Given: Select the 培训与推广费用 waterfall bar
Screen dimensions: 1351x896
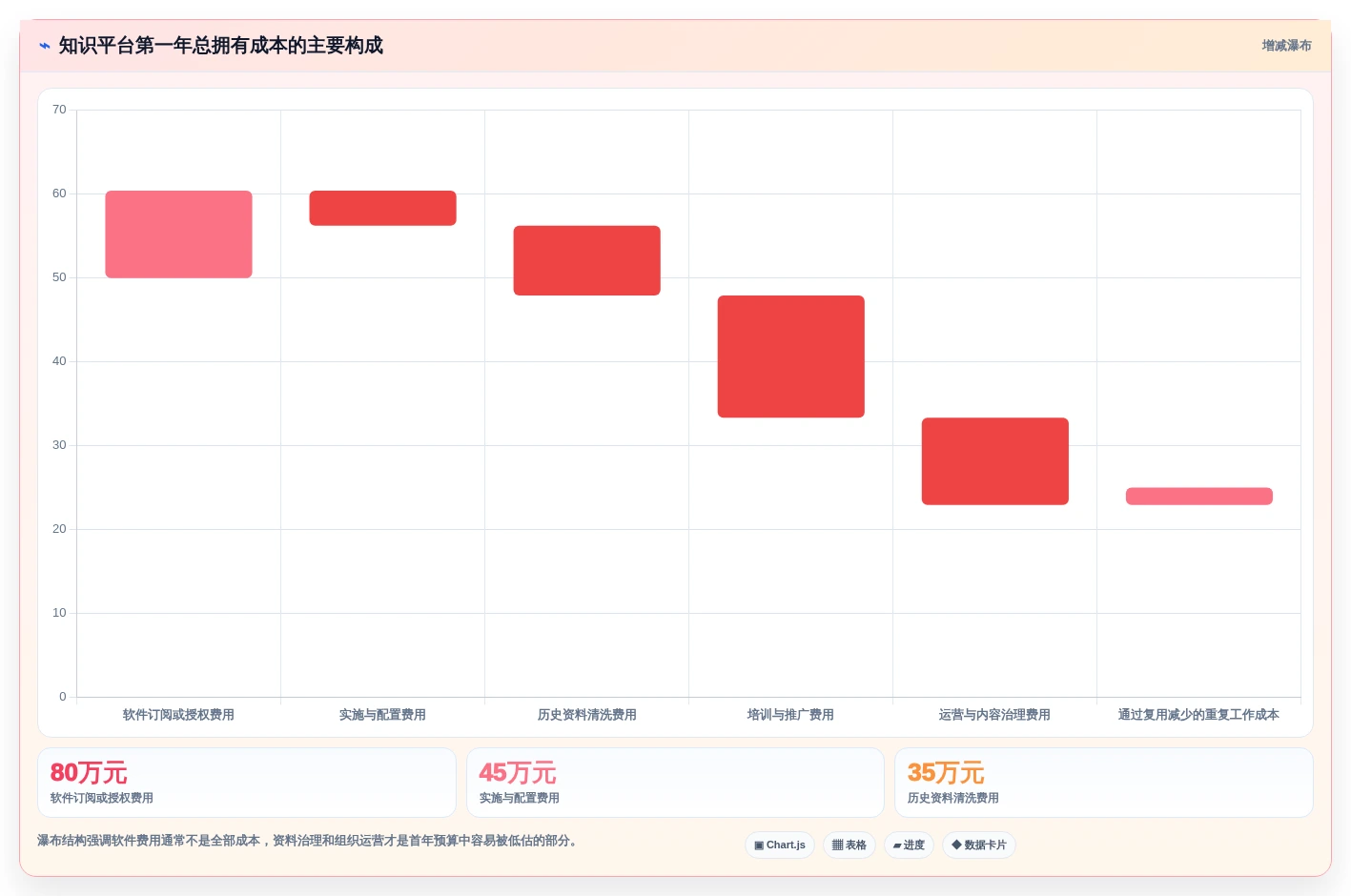Looking at the screenshot, I should [790, 356].
